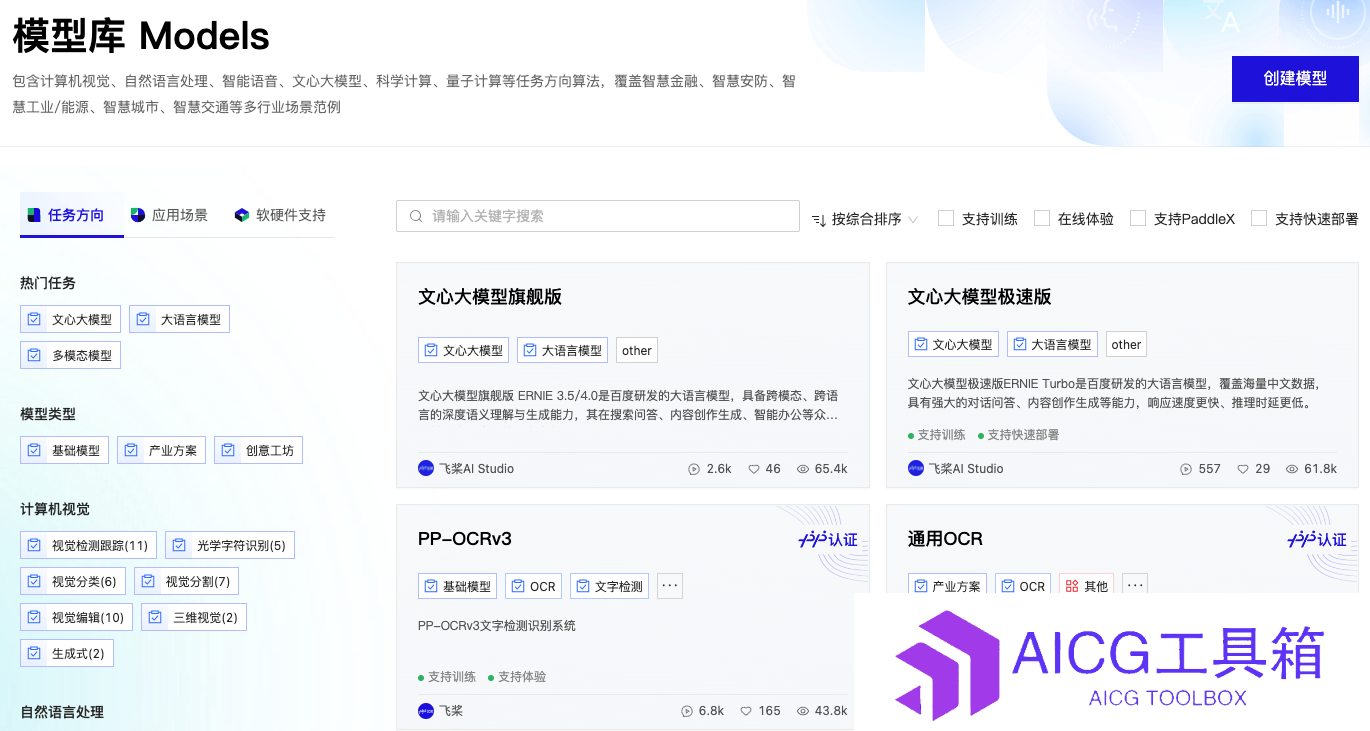Viewport: 1370px width, 731px height.
Task: Click heart icon showing 165 likes
Action: coord(746,711)
